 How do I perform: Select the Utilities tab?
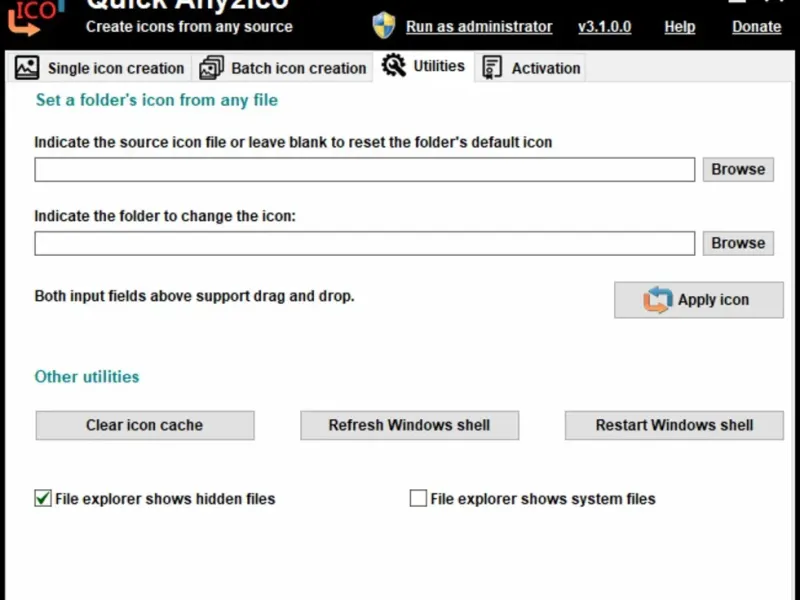pyautogui.click(x=423, y=66)
